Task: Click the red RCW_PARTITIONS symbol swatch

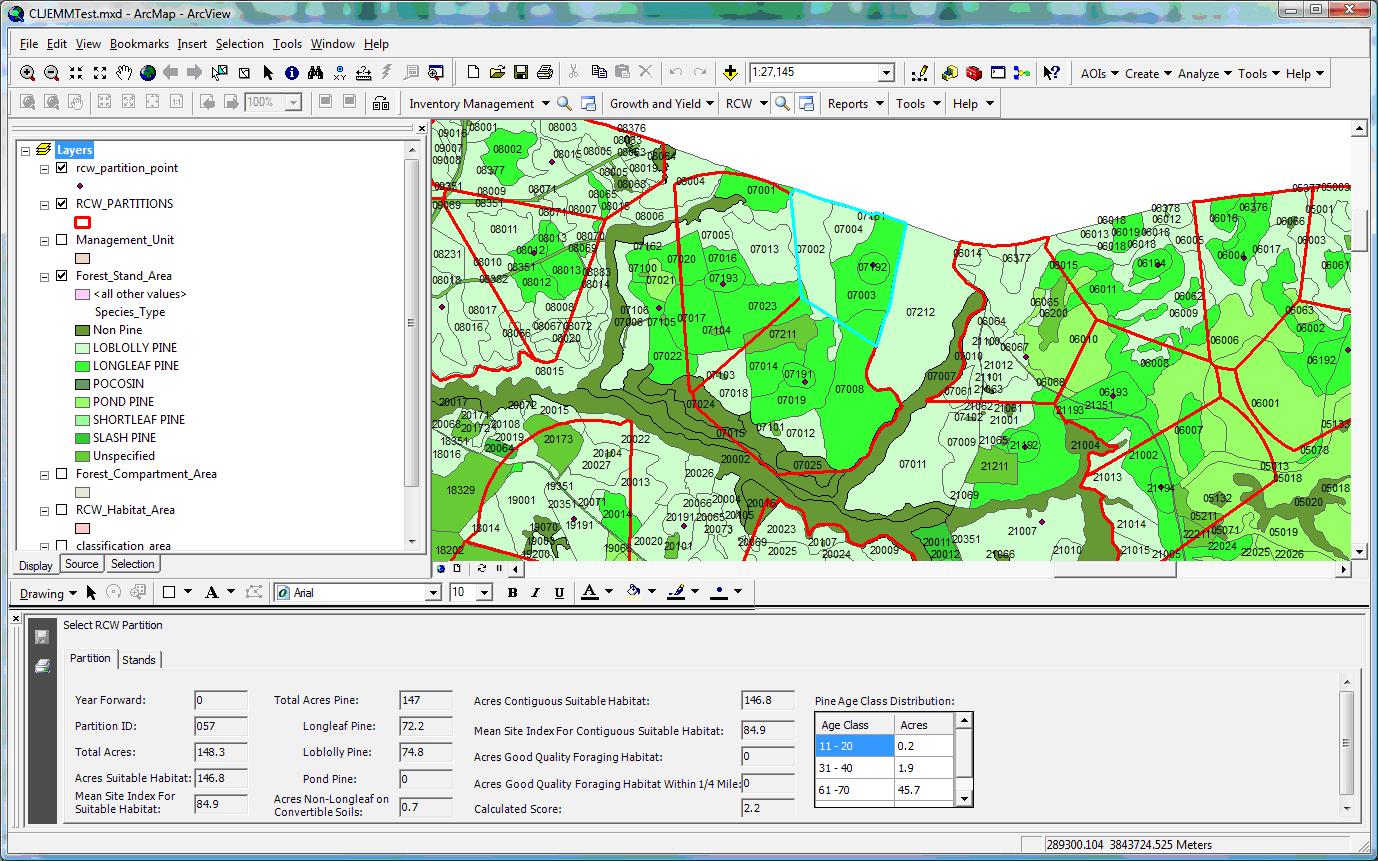Action: tap(83, 222)
